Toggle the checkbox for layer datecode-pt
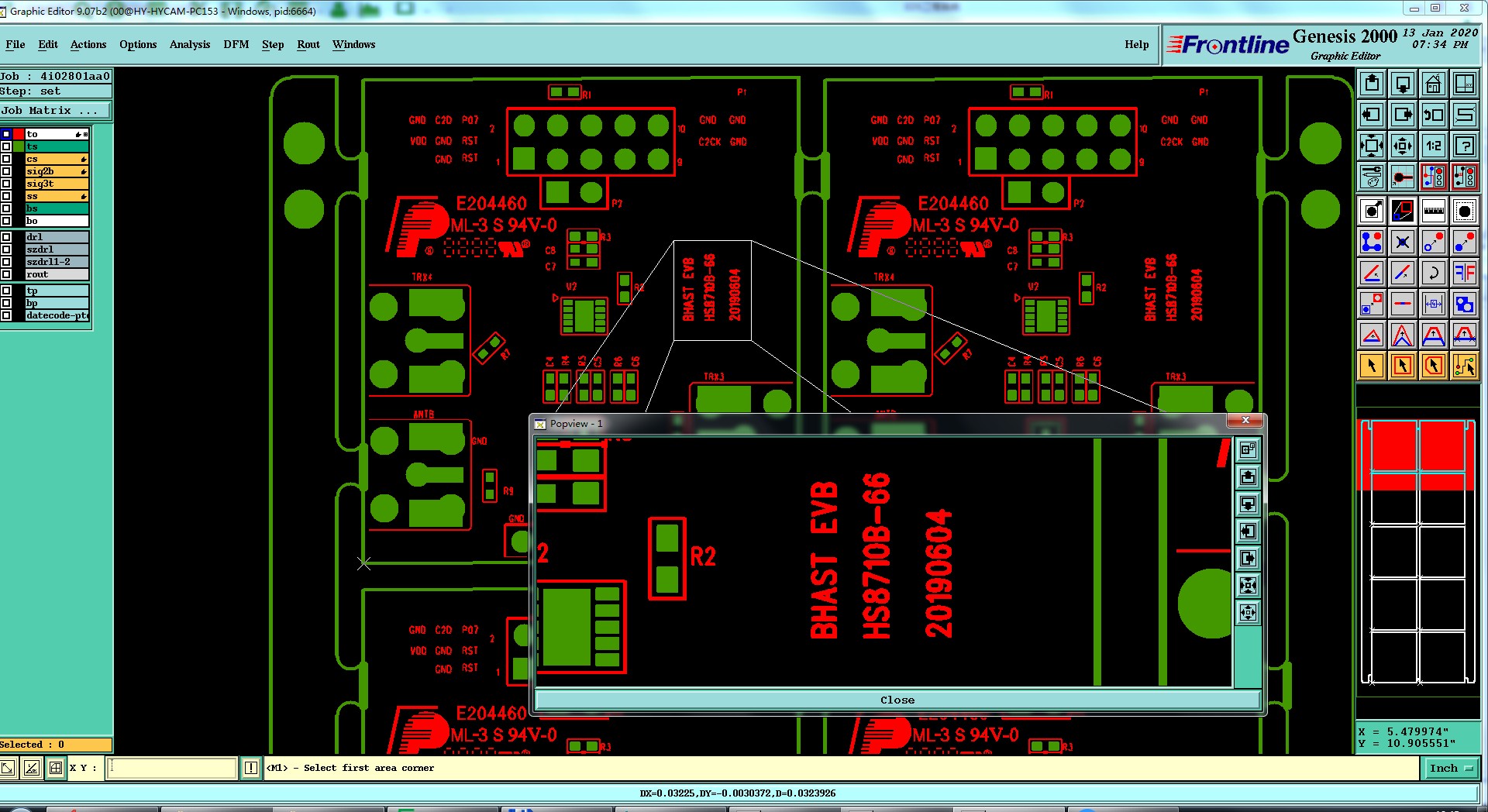This screenshot has width=1488, height=812. 6,315
